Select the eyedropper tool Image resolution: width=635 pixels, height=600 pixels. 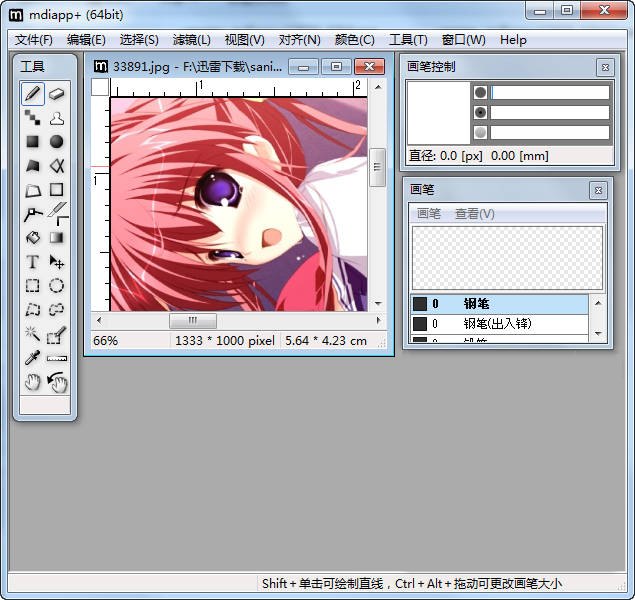(x=33, y=358)
